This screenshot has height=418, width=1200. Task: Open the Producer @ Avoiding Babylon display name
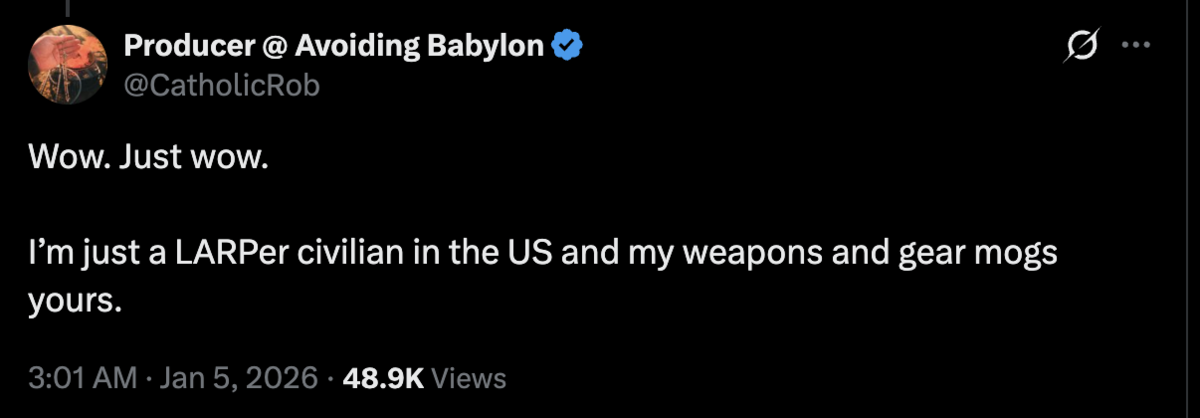[334, 46]
